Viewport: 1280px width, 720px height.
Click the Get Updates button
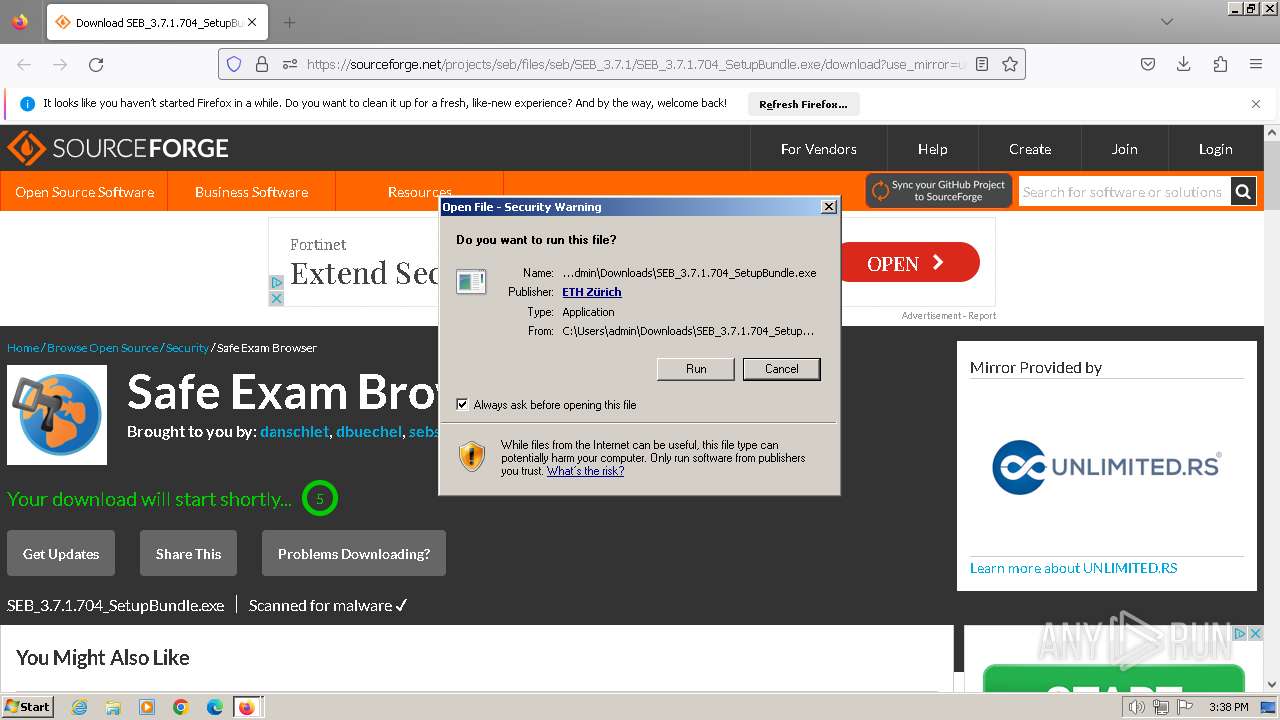coord(61,554)
